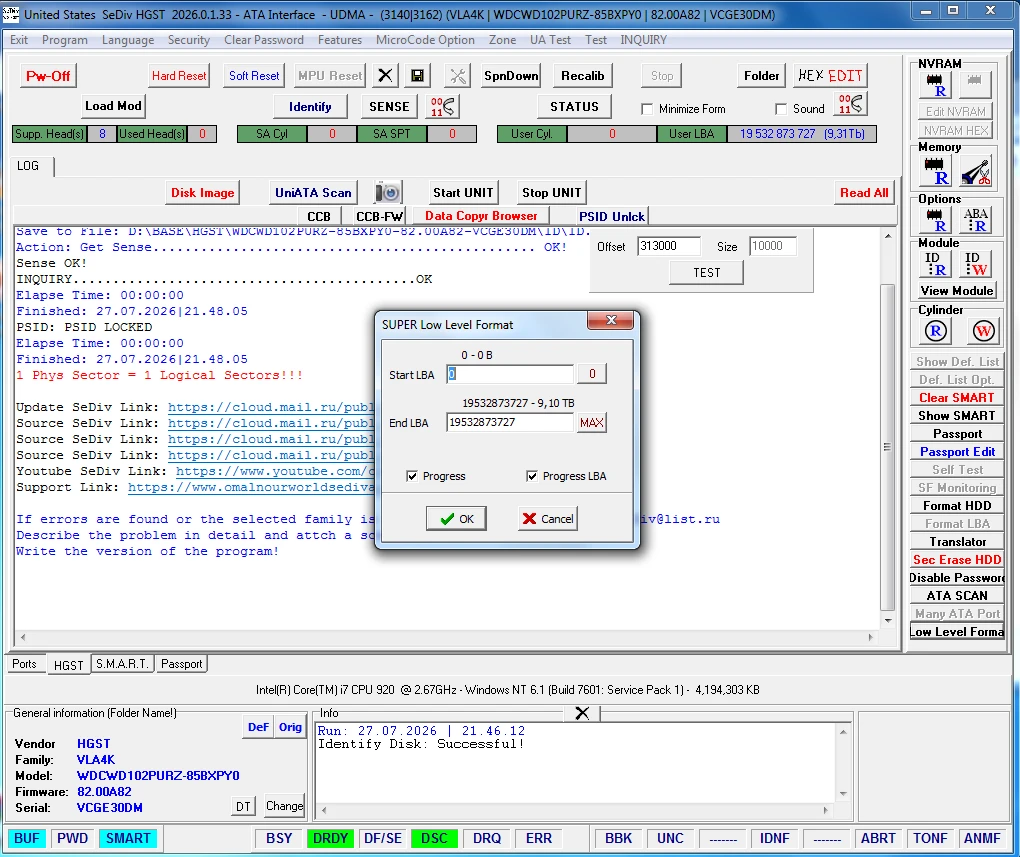Uncheck the Progress LBA checkbox
The image size is (1020, 857).
coord(531,476)
